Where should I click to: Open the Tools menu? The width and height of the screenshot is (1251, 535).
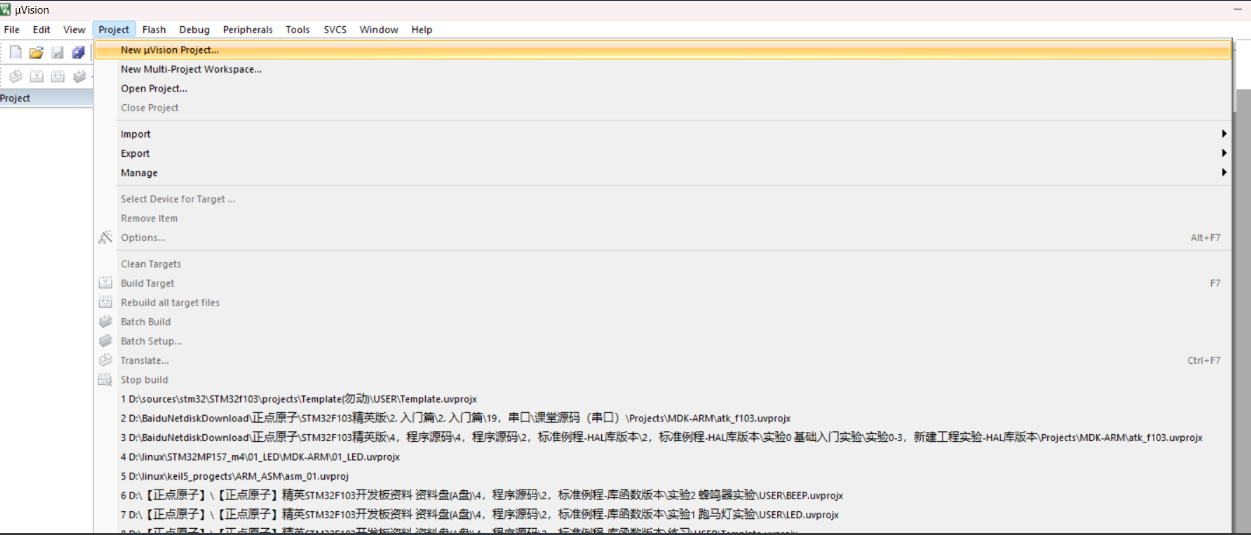click(x=298, y=30)
